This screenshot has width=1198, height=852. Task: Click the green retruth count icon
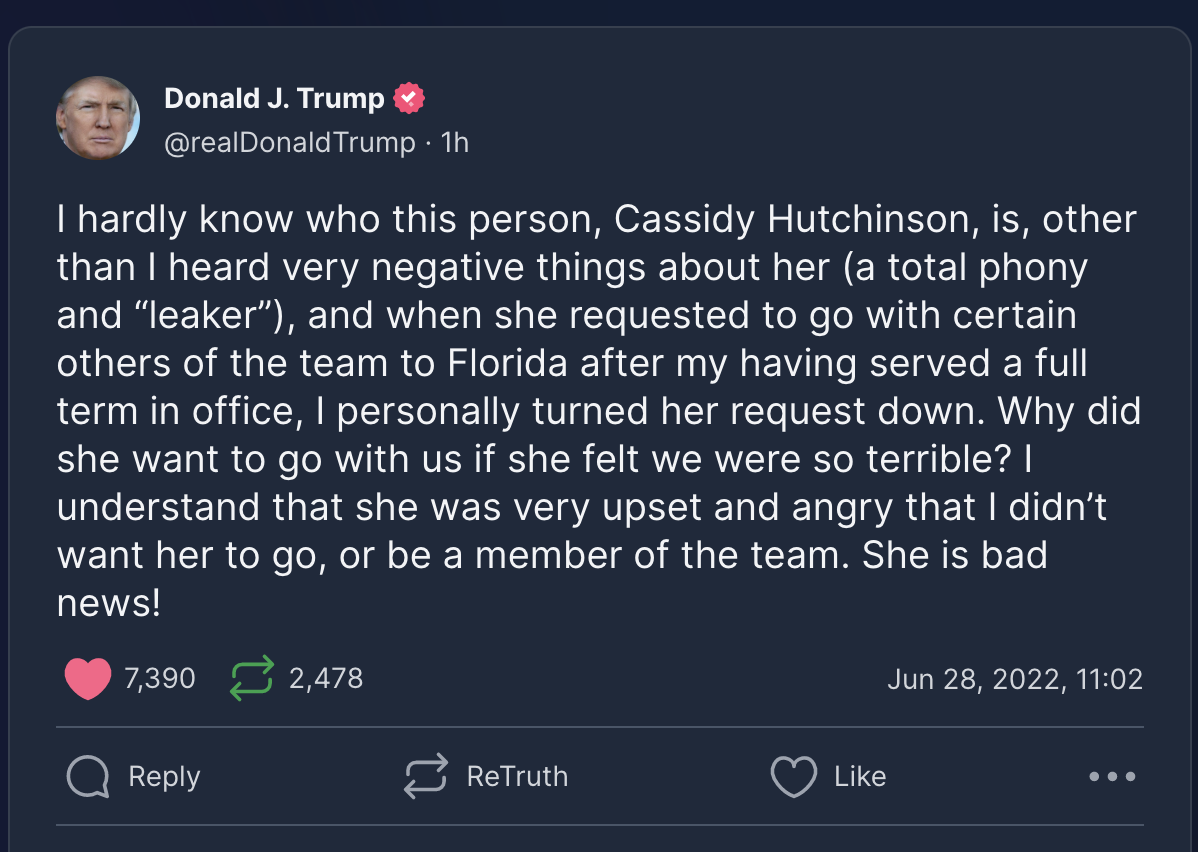pos(251,678)
